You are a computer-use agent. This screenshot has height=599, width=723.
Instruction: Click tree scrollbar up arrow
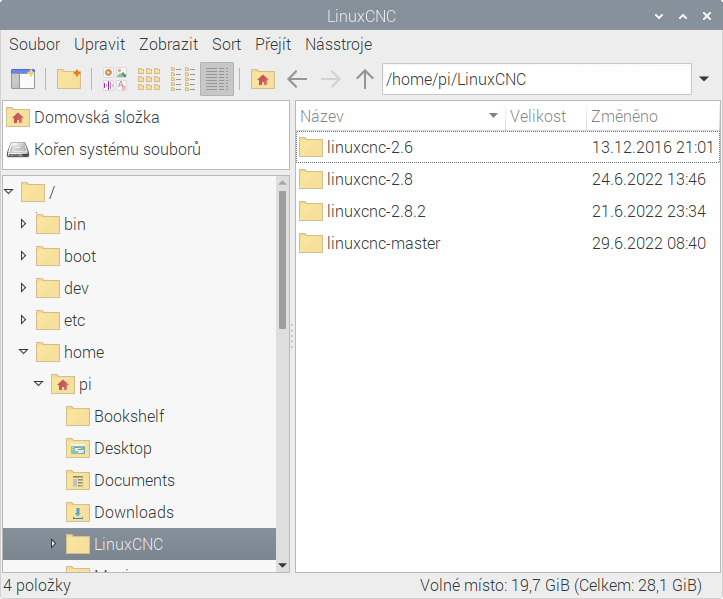coord(283,183)
